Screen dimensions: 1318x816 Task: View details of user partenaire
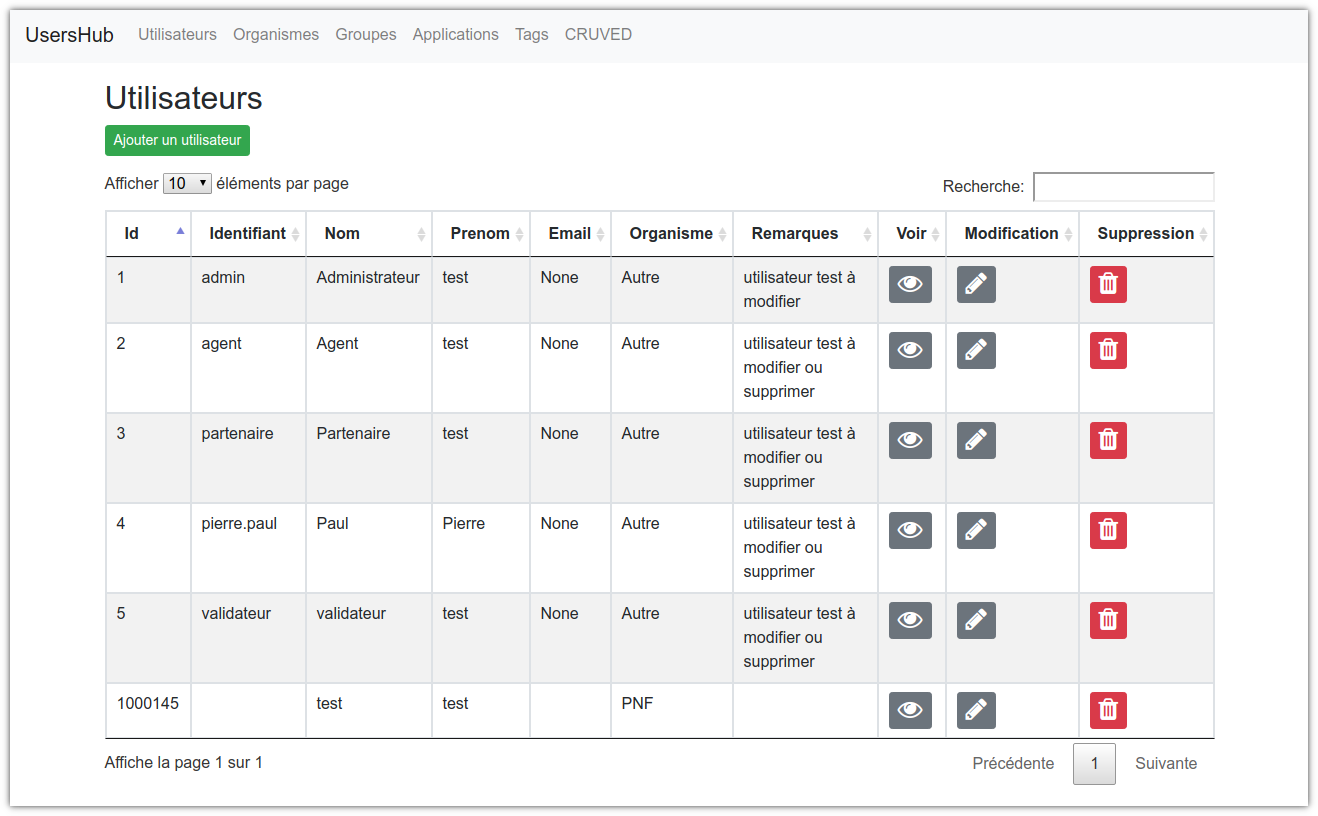tap(910, 441)
